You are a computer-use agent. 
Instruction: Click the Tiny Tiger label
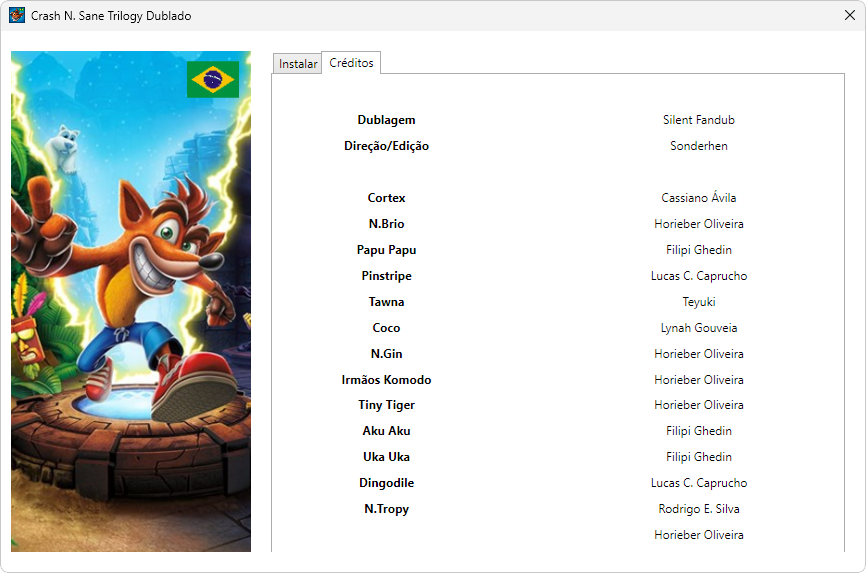coord(386,405)
